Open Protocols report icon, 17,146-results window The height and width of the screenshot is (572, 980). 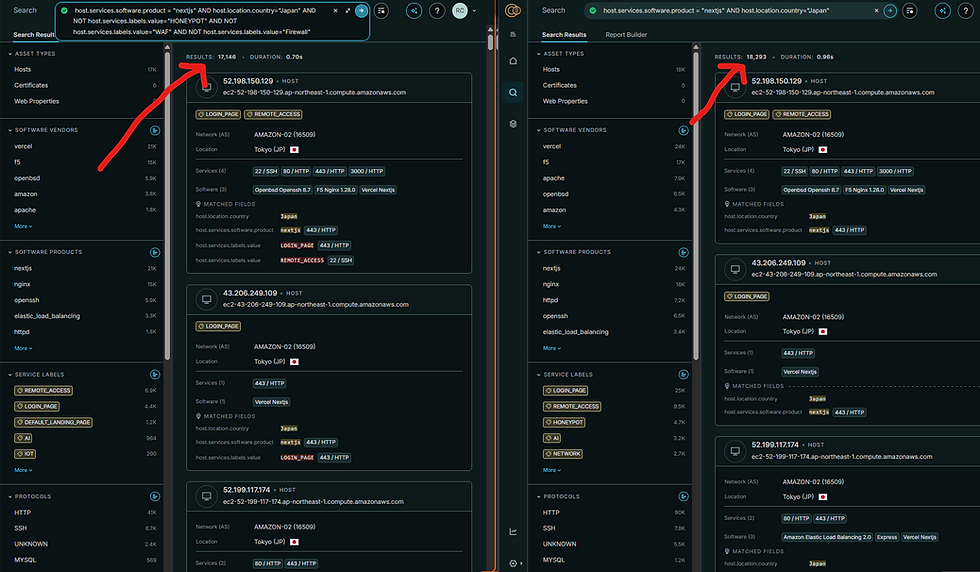pyautogui.click(x=155, y=496)
